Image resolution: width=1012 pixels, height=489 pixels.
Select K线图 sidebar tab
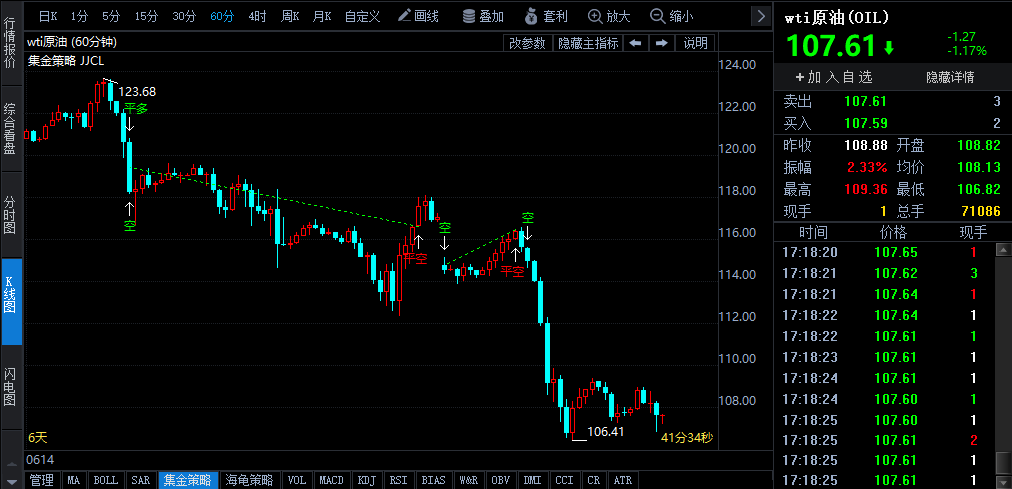click(x=11, y=301)
